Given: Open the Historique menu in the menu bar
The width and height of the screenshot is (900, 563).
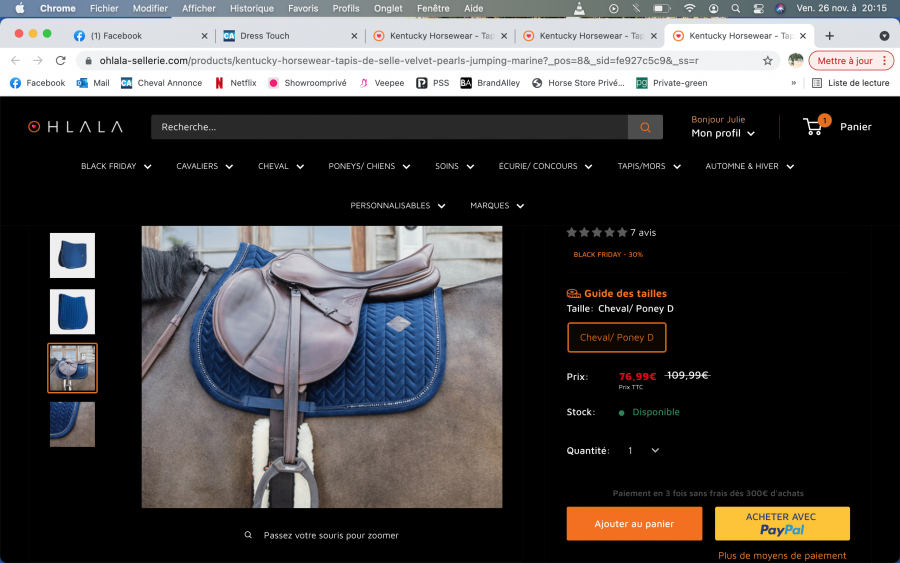Looking at the screenshot, I should (251, 8).
